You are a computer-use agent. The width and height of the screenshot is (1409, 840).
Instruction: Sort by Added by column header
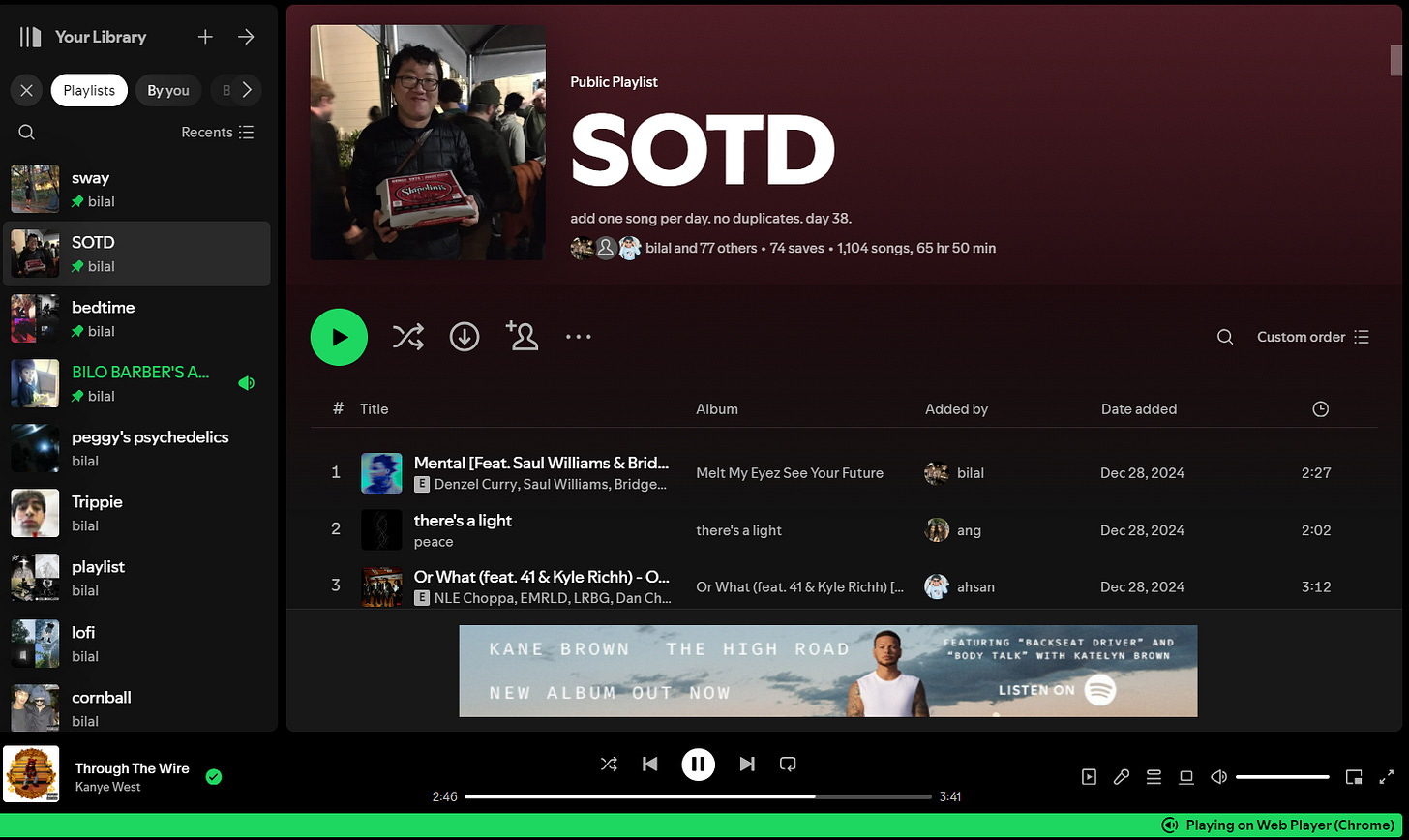956,409
